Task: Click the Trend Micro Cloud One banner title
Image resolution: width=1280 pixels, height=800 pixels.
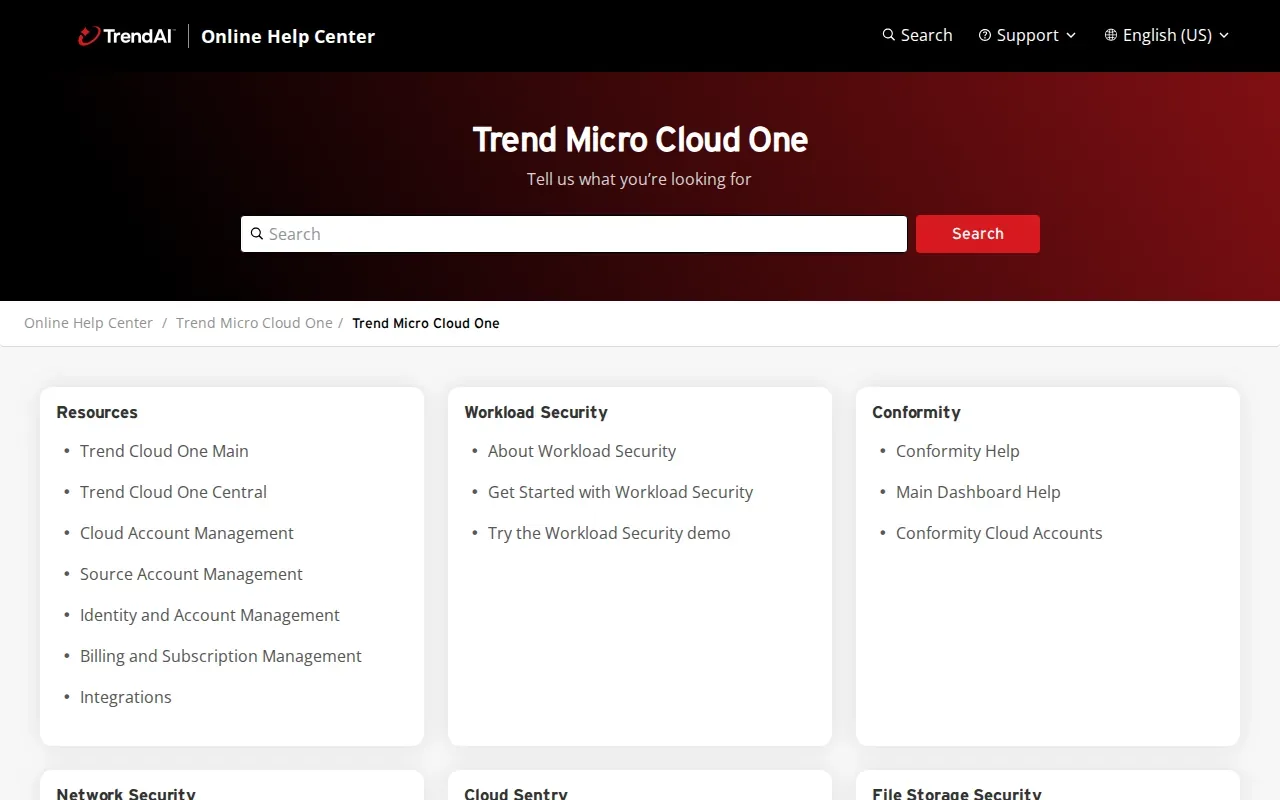Action: pos(640,139)
